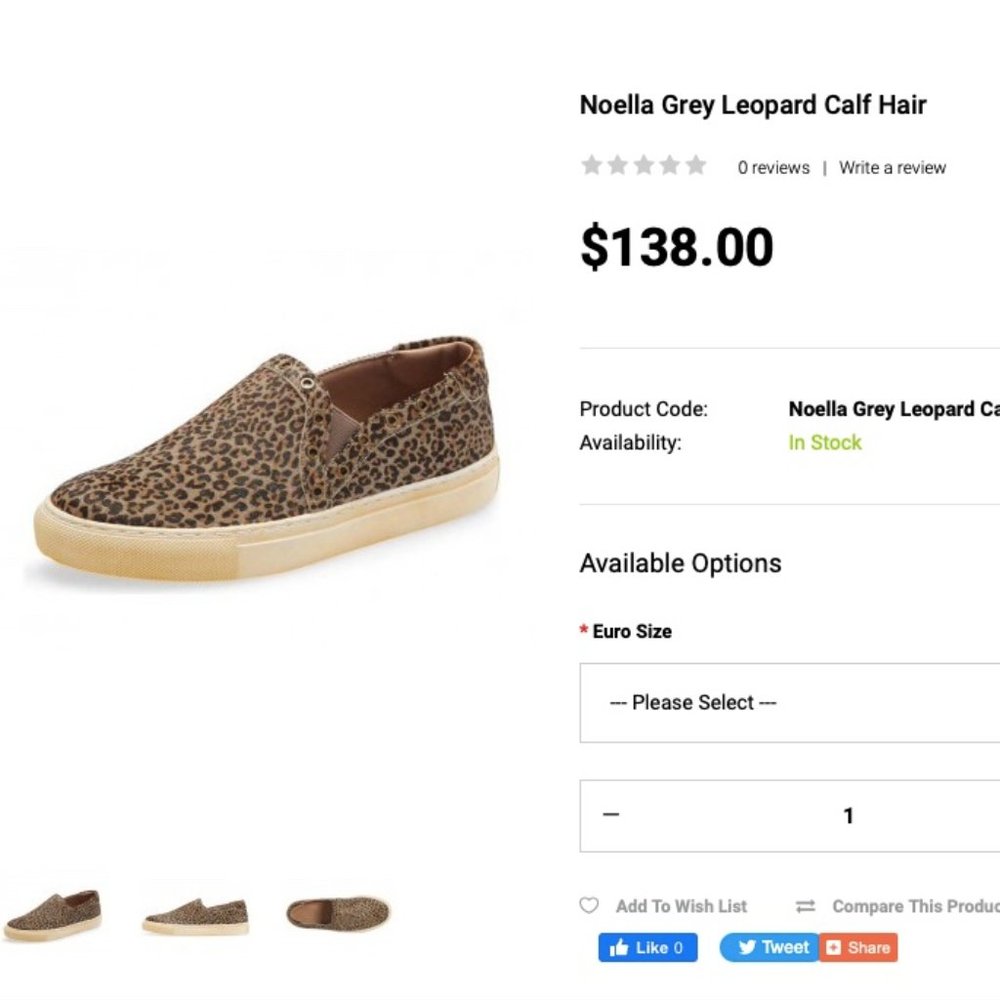Select the fifth rating star
Viewport: 1000px width, 1000px height.
point(695,165)
